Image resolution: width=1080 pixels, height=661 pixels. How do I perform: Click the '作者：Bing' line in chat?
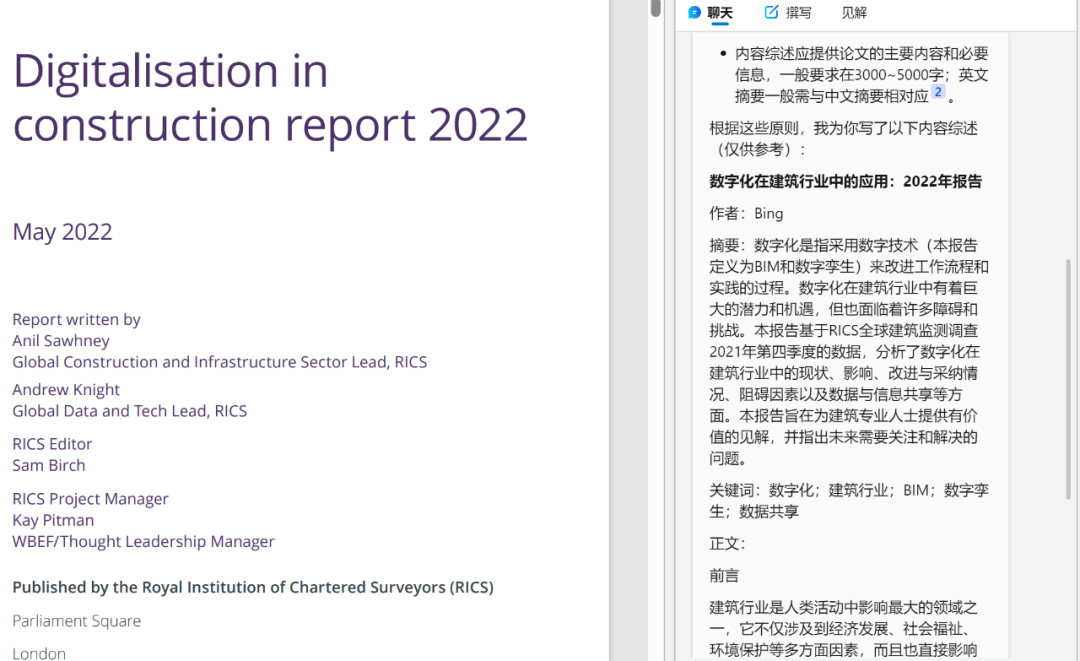tap(746, 213)
